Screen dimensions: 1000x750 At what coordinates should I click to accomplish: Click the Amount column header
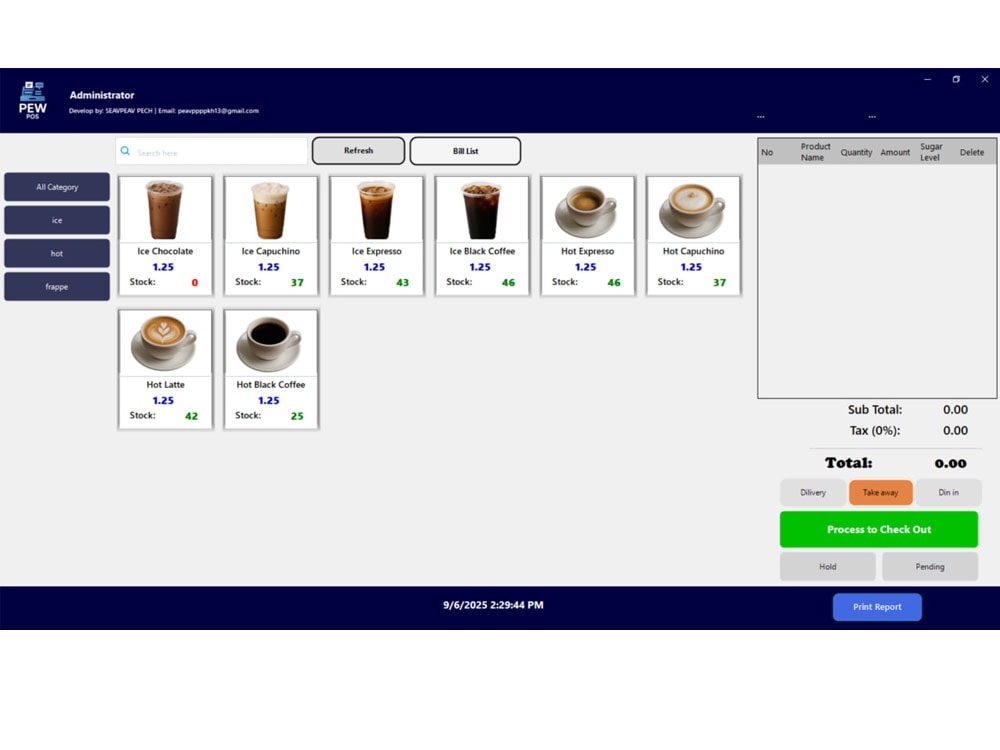click(x=895, y=152)
